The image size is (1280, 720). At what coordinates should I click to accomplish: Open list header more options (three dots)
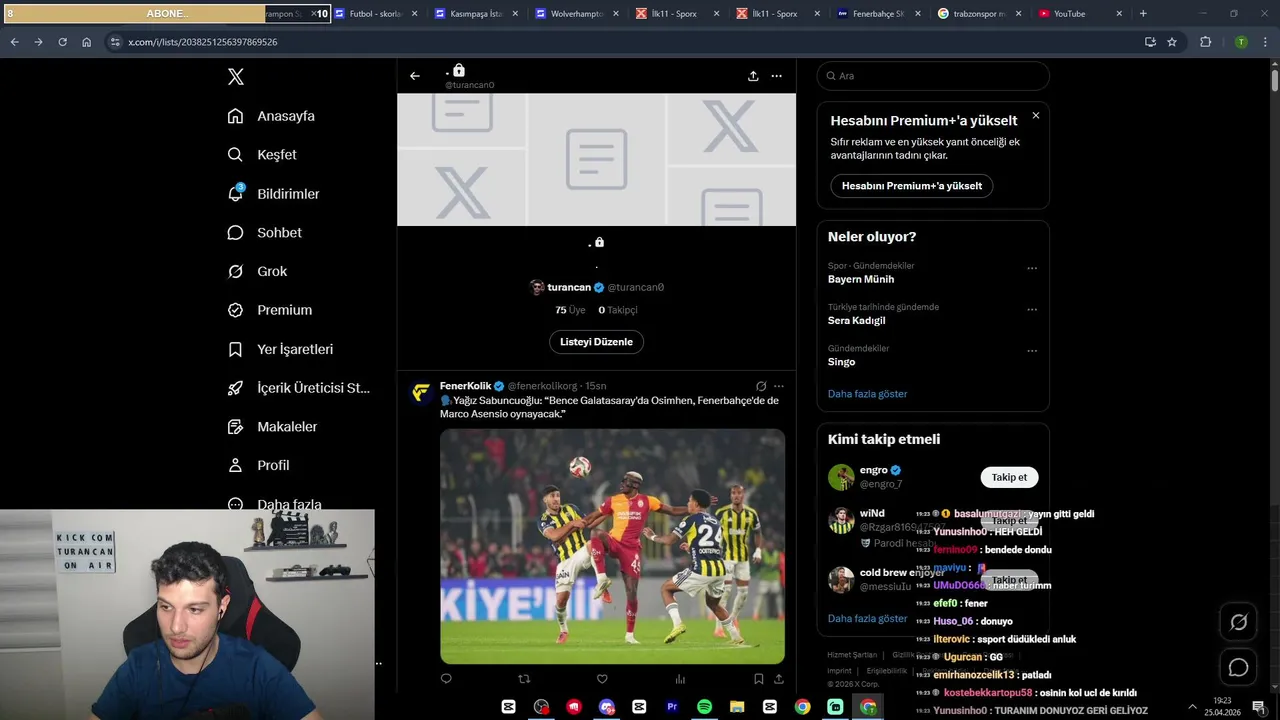point(776,76)
